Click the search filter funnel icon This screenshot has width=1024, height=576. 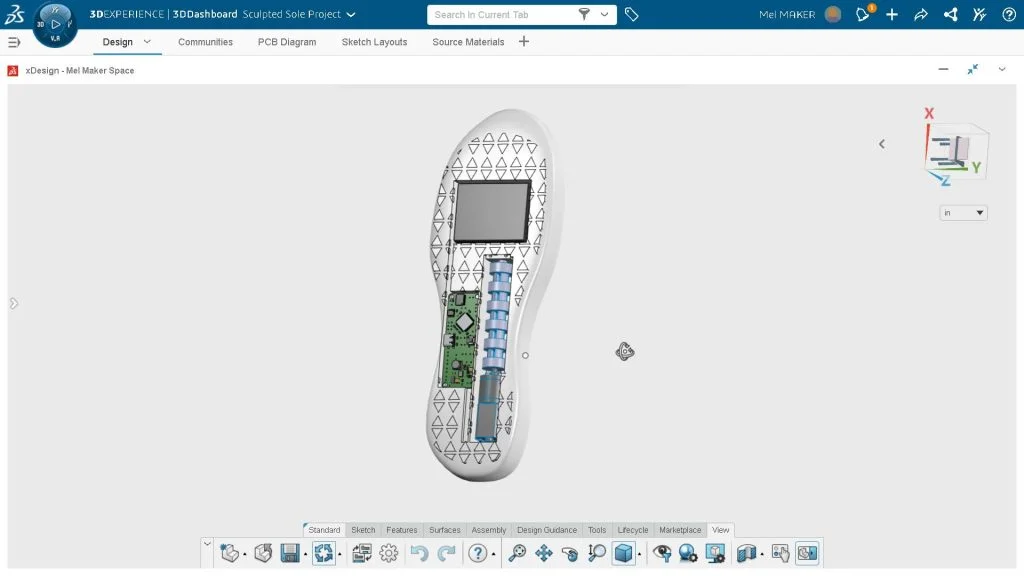click(584, 14)
